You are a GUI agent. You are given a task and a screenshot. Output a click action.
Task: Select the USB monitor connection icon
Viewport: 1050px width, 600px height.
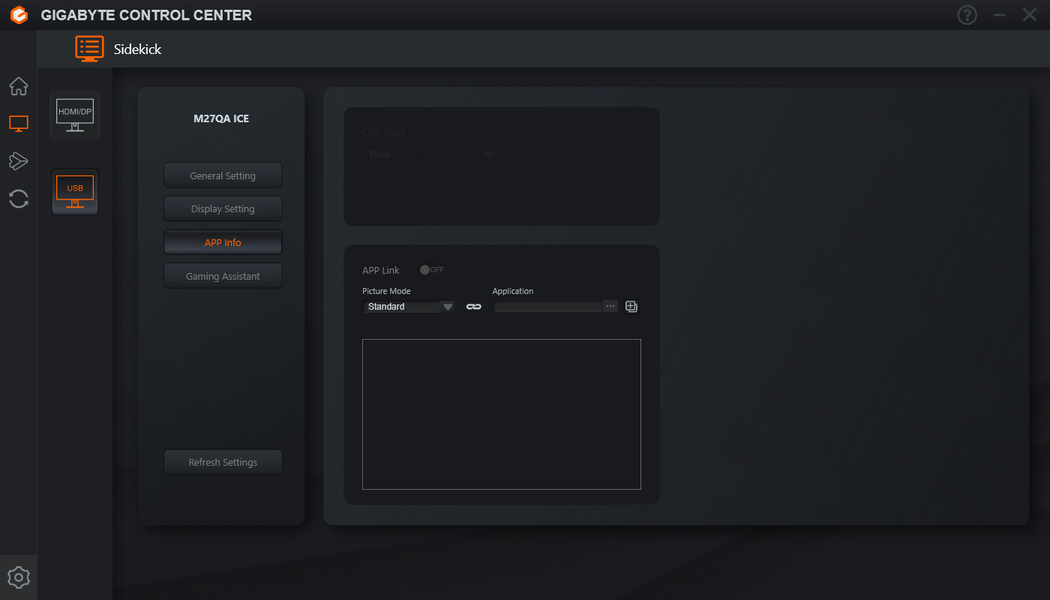pyautogui.click(x=75, y=192)
